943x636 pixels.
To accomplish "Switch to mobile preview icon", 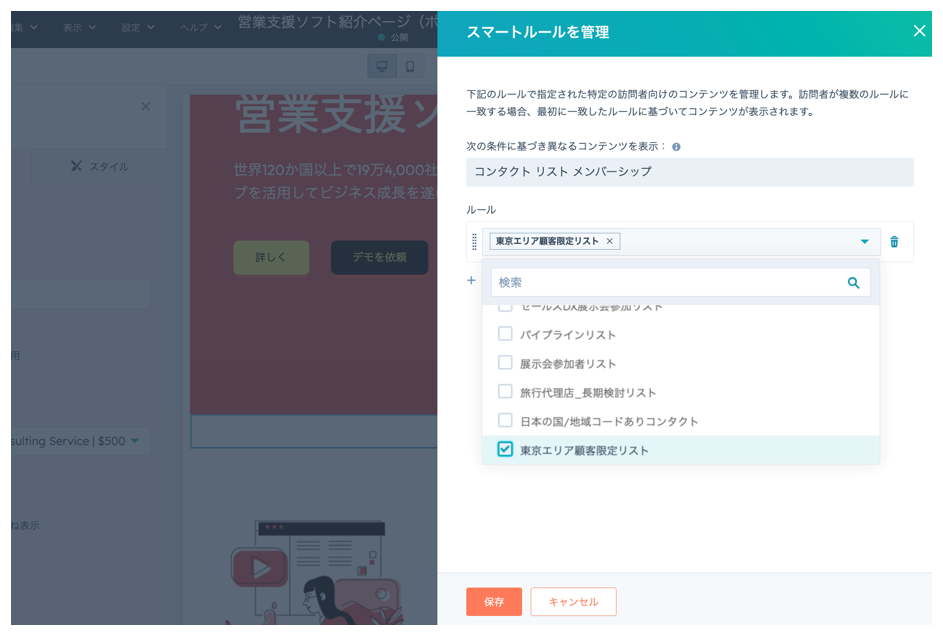I will (x=409, y=67).
